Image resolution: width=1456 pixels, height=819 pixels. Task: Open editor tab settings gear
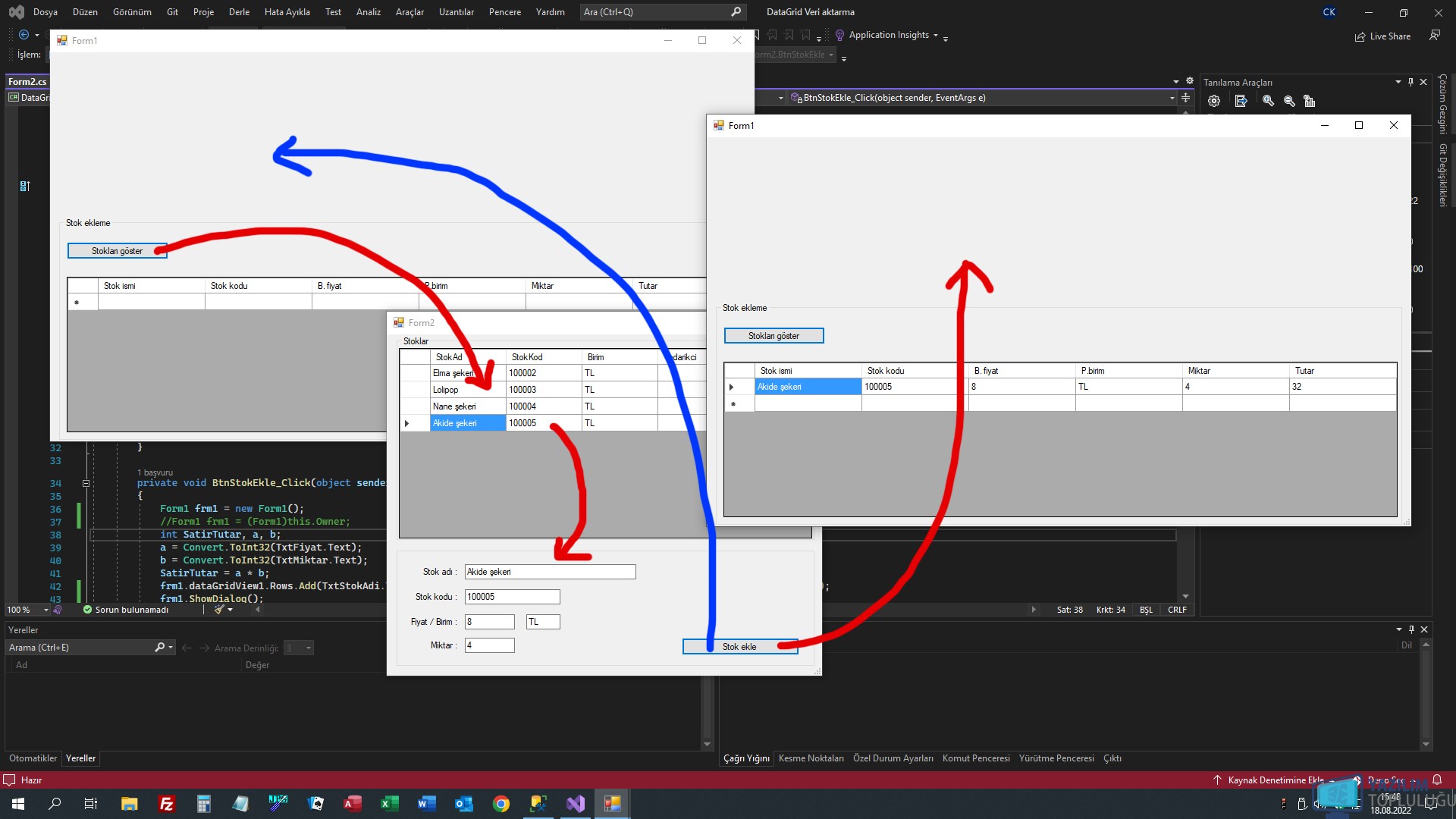pyautogui.click(x=1190, y=81)
